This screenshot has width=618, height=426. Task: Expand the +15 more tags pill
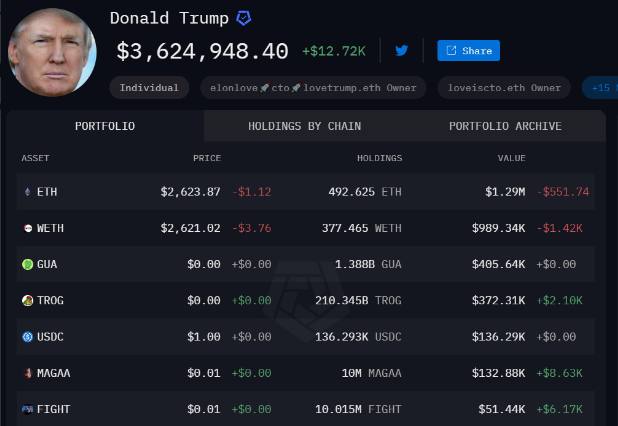[x=600, y=88]
